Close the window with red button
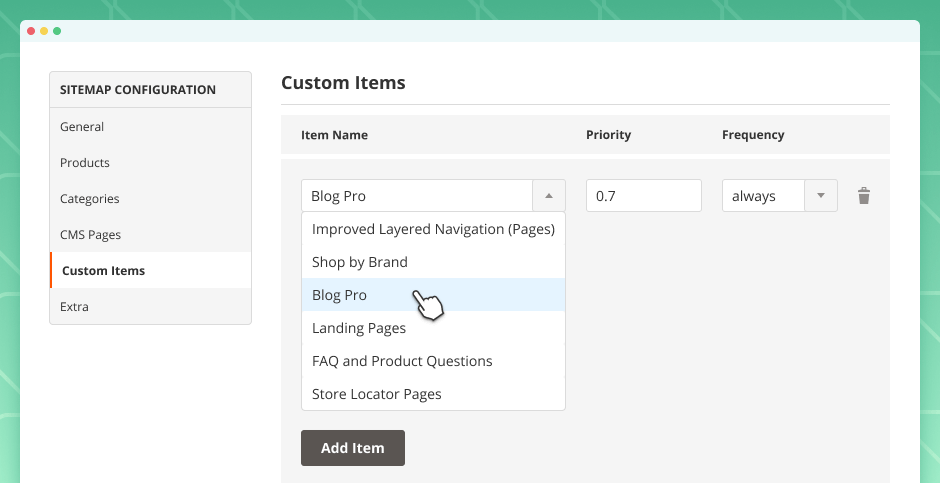This screenshot has width=940, height=483. [31, 31]
